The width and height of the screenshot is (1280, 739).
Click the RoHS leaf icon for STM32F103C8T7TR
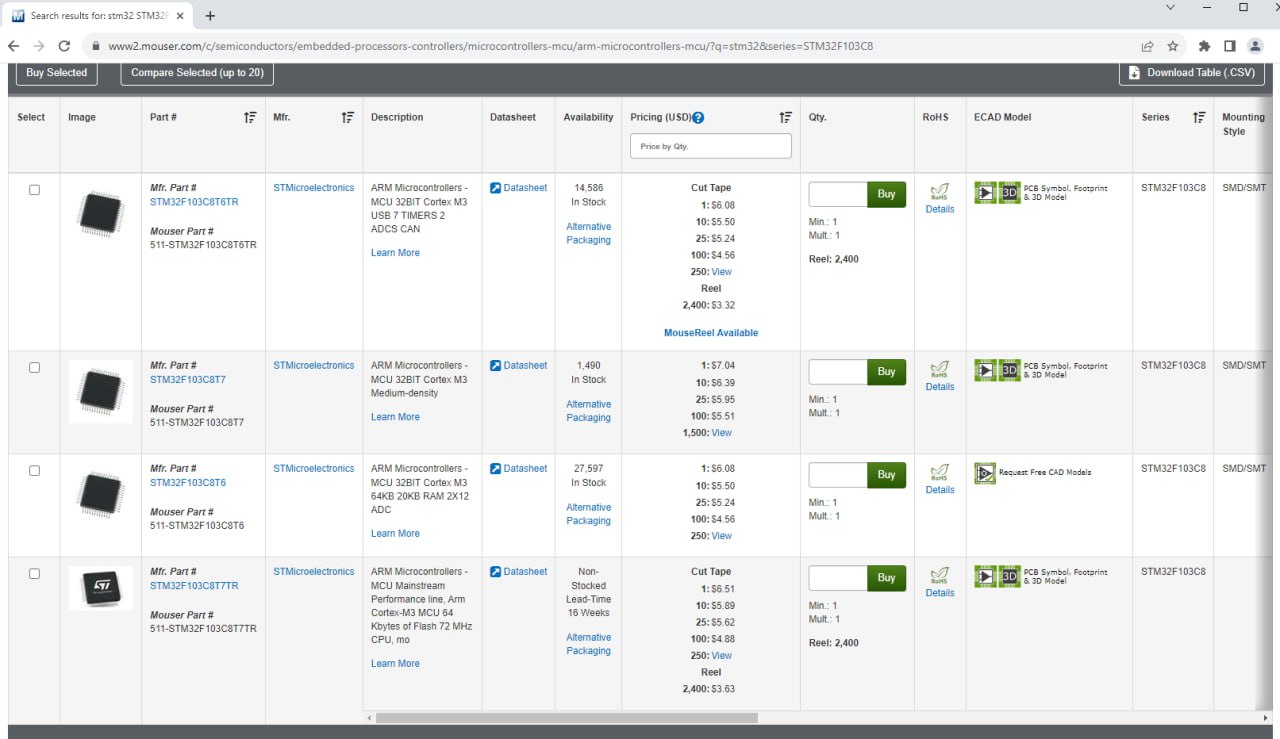(x=939, y=575)
